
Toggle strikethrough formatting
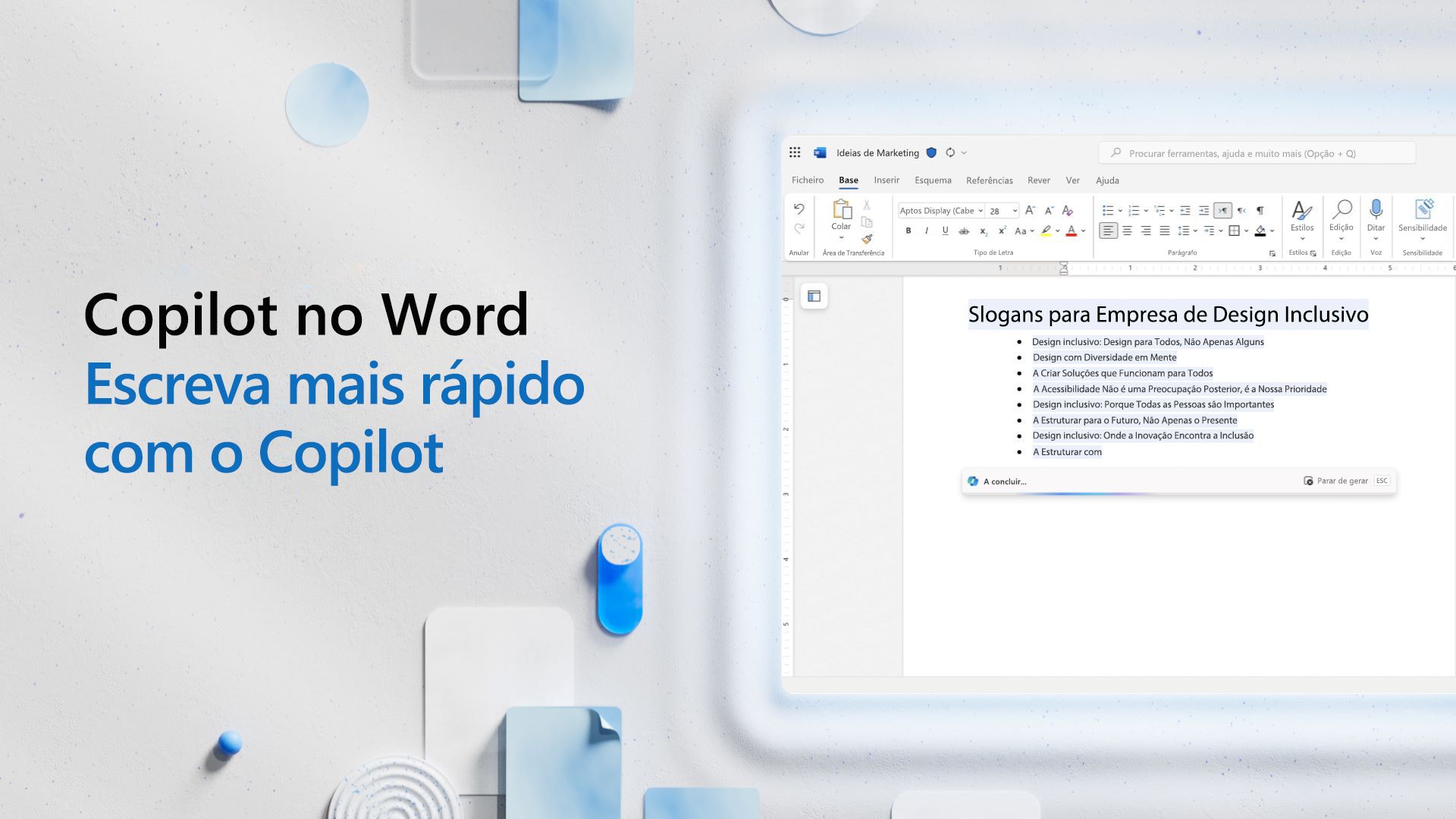964,231
